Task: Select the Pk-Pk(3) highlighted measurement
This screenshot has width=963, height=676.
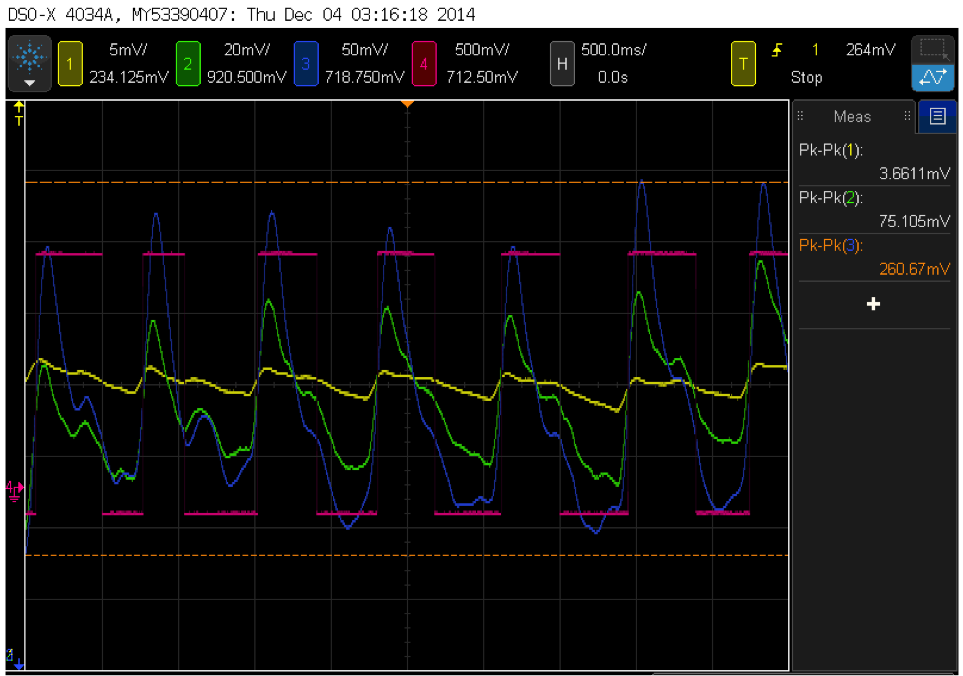Action: [x=874, y=257]
